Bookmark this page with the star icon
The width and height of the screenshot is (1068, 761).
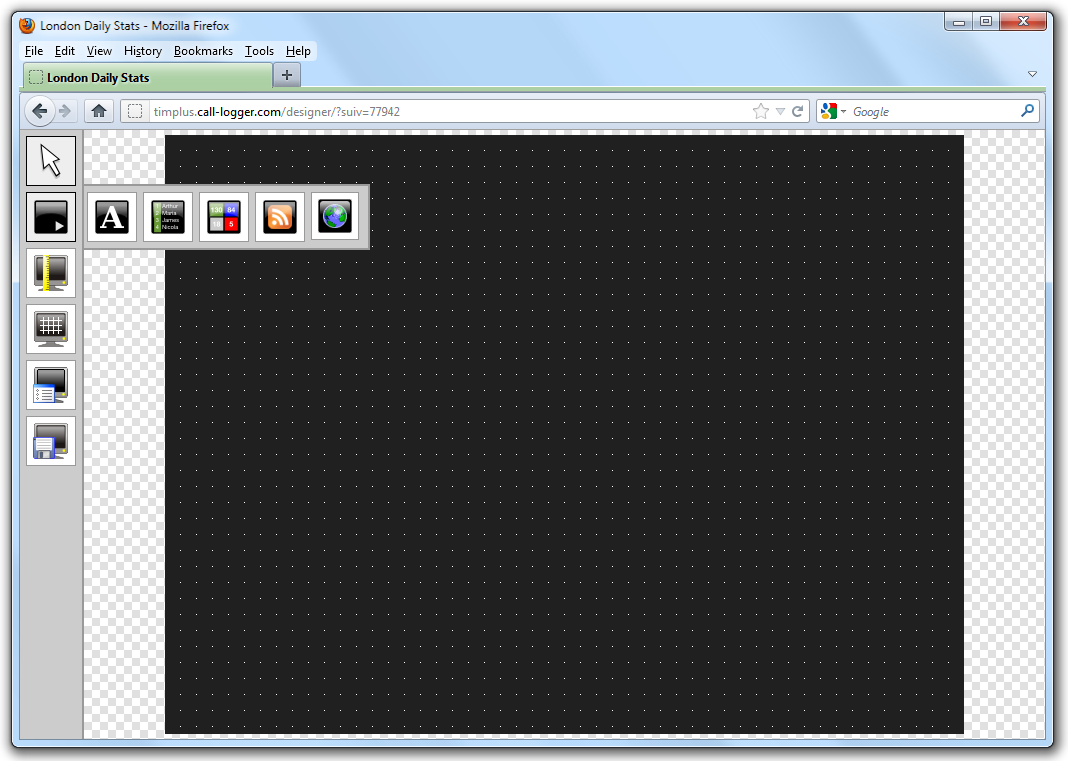759,111
